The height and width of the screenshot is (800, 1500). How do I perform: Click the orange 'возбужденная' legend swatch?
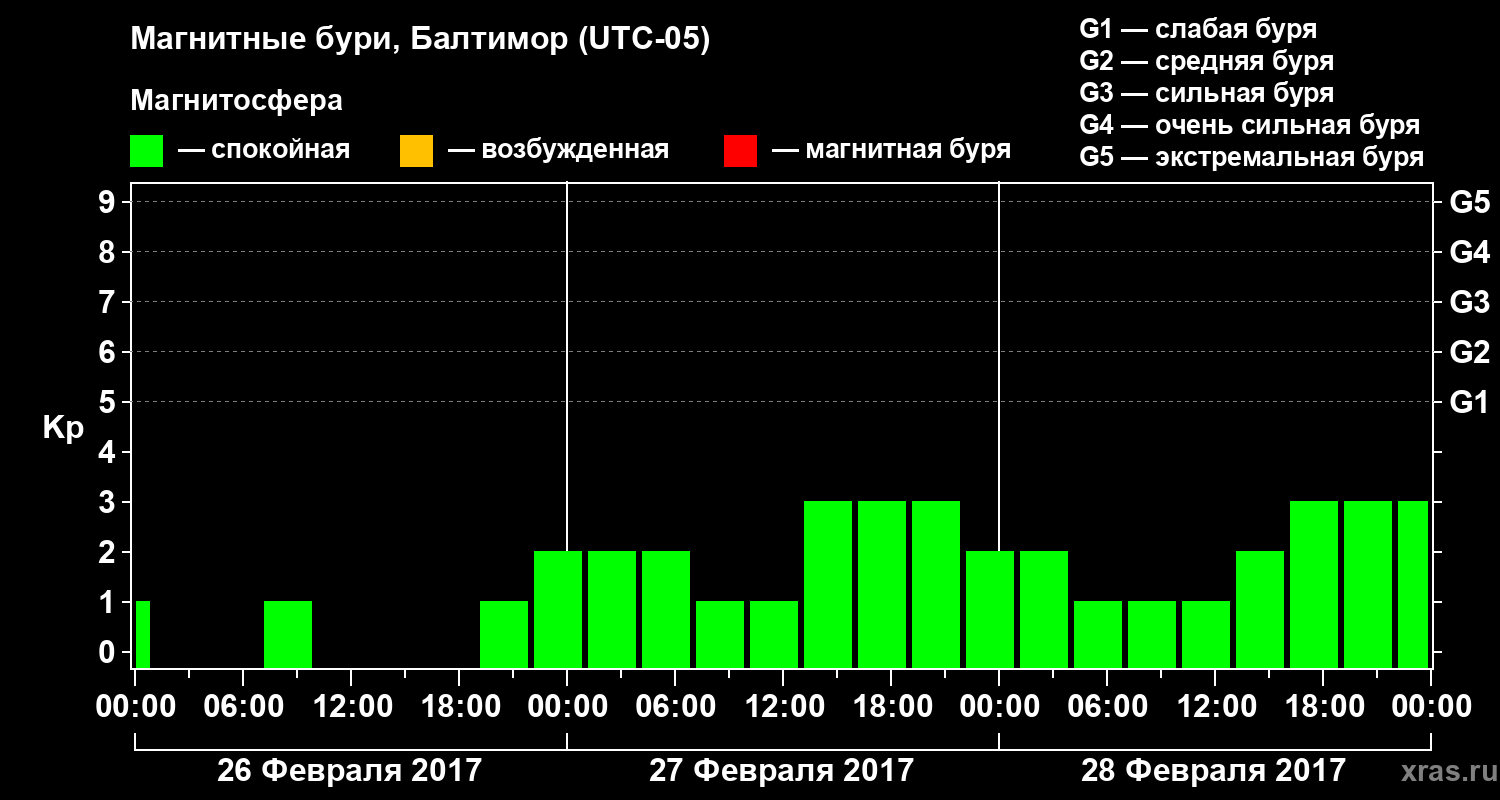[x=416, y=151]
